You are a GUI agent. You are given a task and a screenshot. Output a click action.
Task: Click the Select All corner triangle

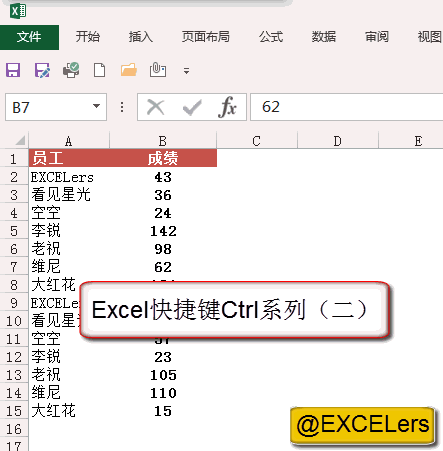tap(20, 140)
